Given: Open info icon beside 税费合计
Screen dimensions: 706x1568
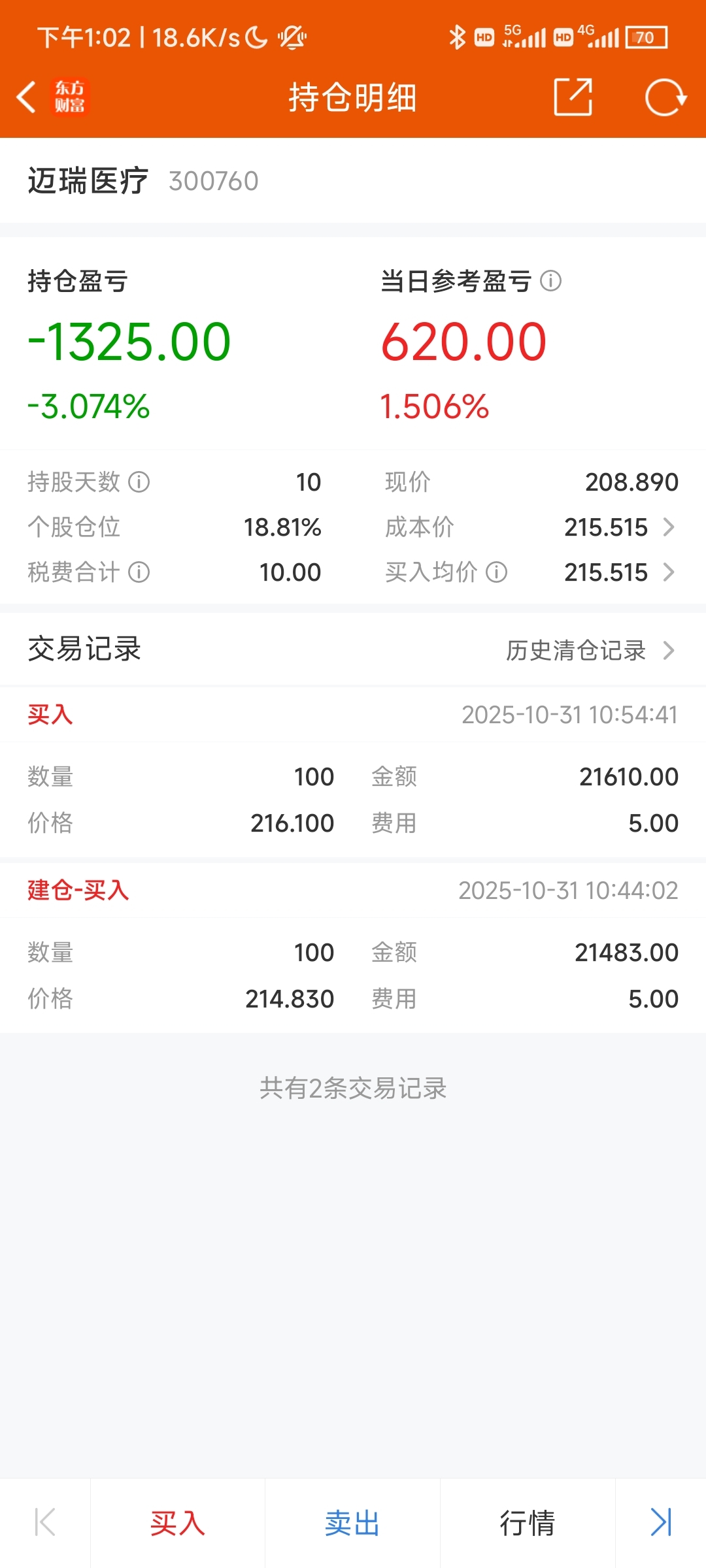Looking at the screenshot, I should coord(139,572).
